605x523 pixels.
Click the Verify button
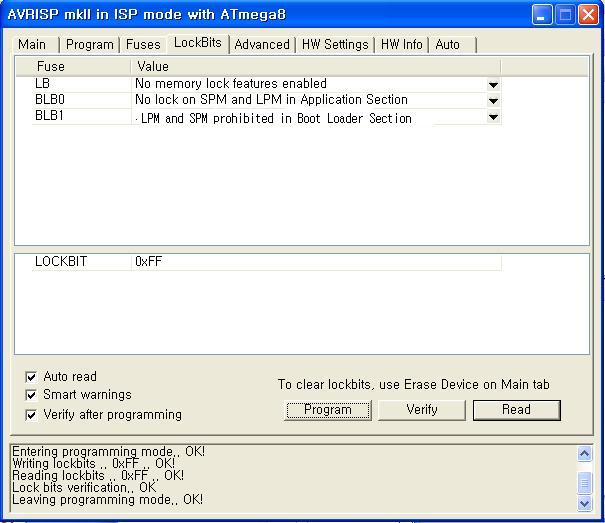pyautogui.click(x=422, y=410)
